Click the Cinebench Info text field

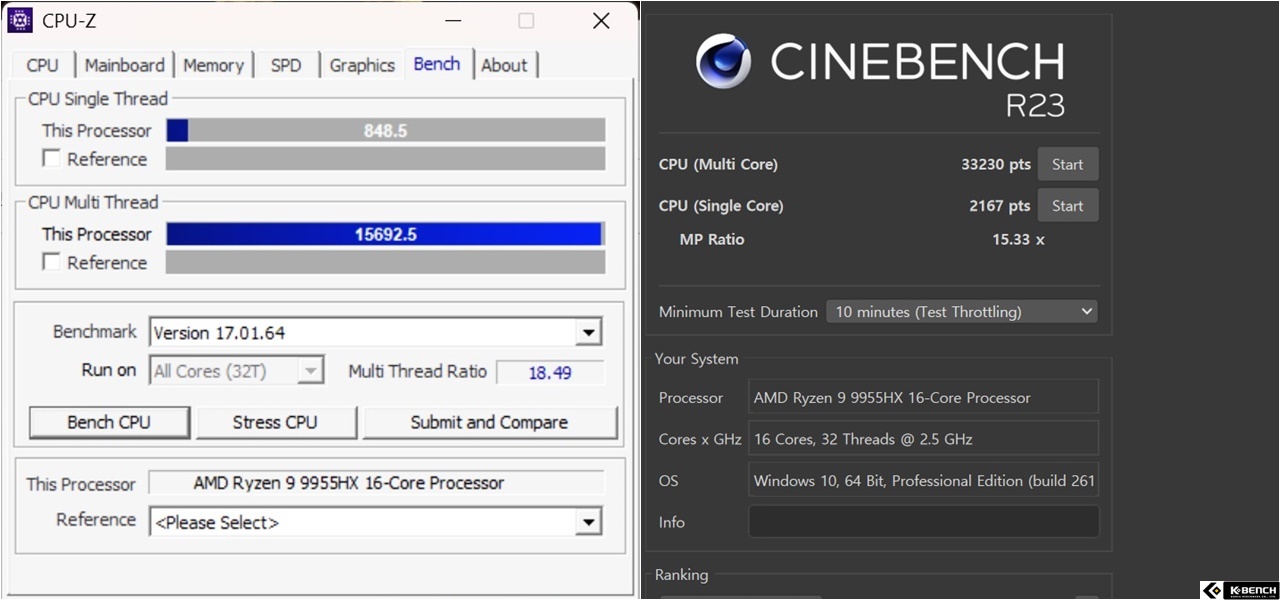pyautogui.click(x=923, y=522)
